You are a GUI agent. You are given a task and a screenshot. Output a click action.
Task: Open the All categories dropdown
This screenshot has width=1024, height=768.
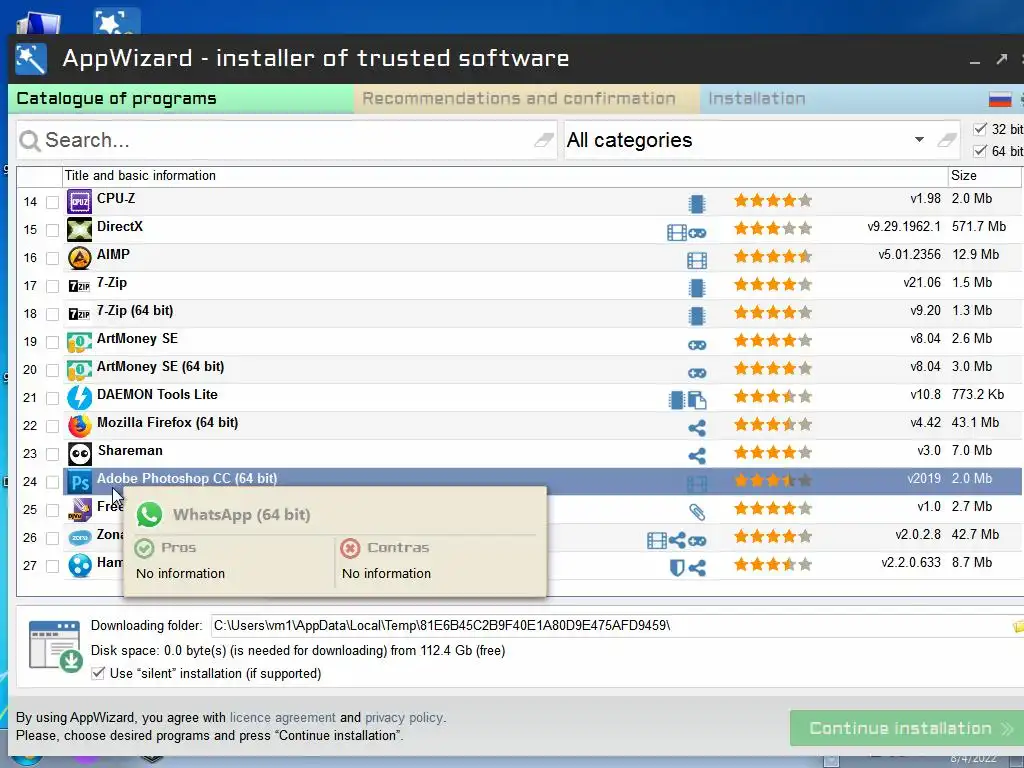click(x=919, y=140)
